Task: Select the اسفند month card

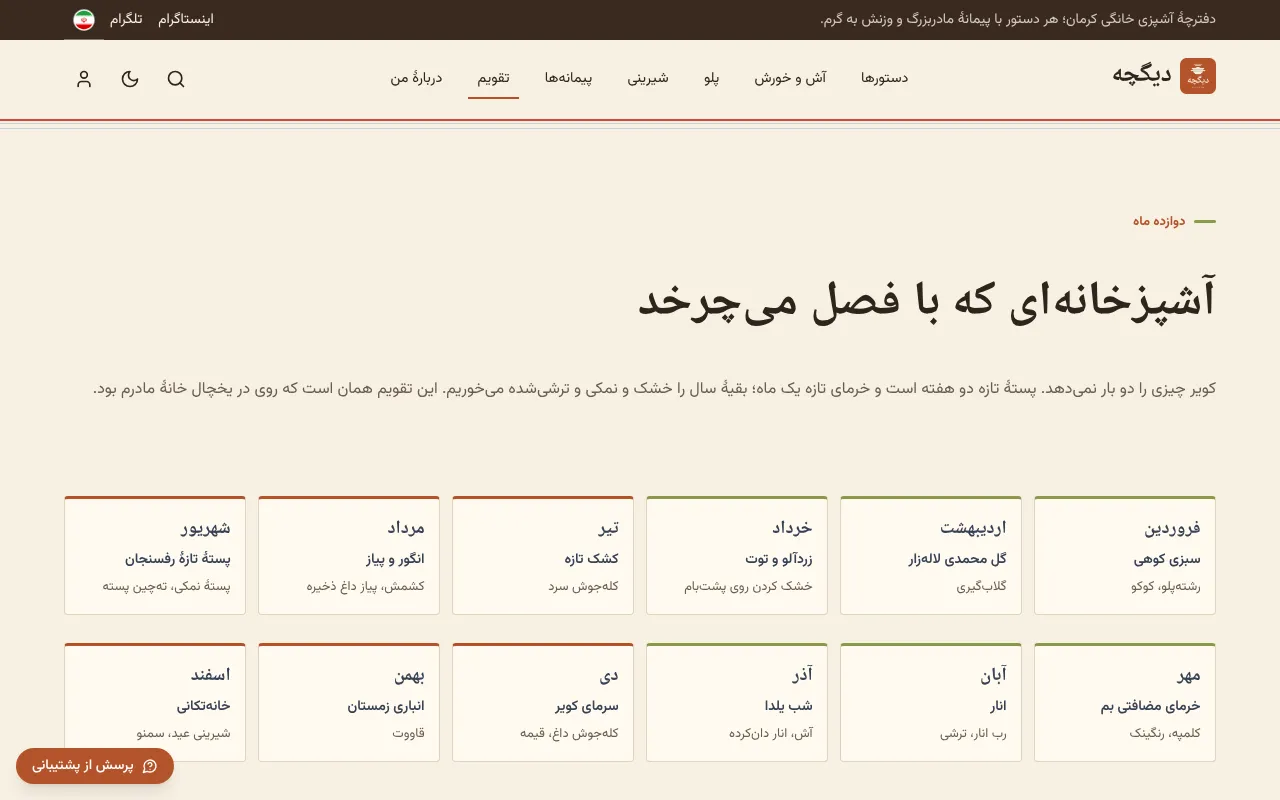Action: point(155,702)
